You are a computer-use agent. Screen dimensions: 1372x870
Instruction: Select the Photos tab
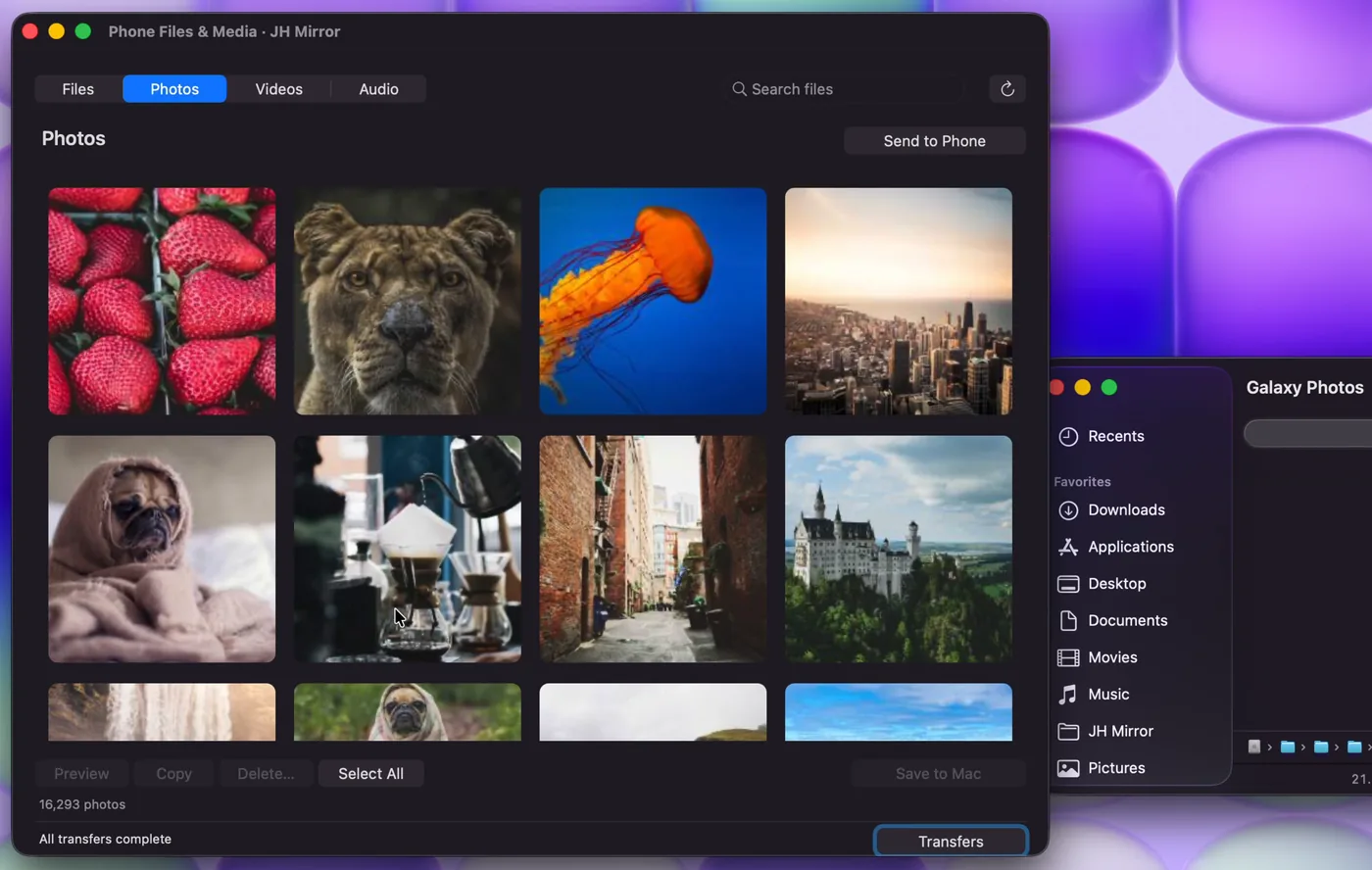click(174, 89)
